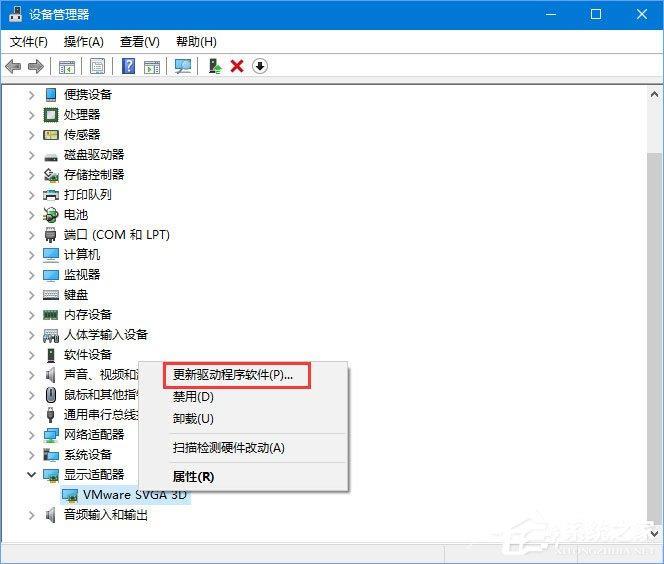Select the 内存设备 tree label
This screenshot has width=664, height=564.
88,315
